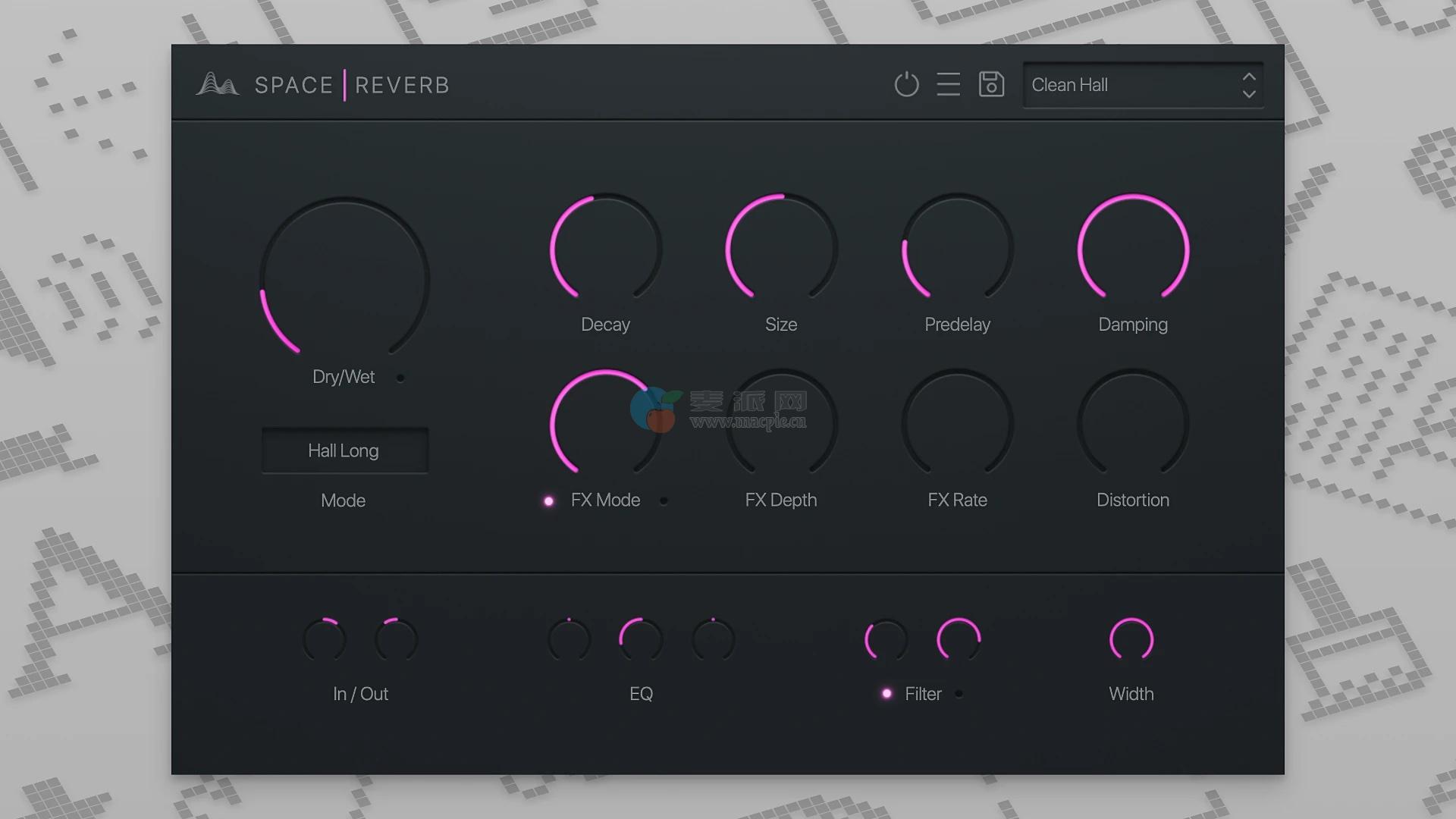Screen dimensions: 1456x819
Task: Open the hamburger menu icon
Action: [948, 84]
